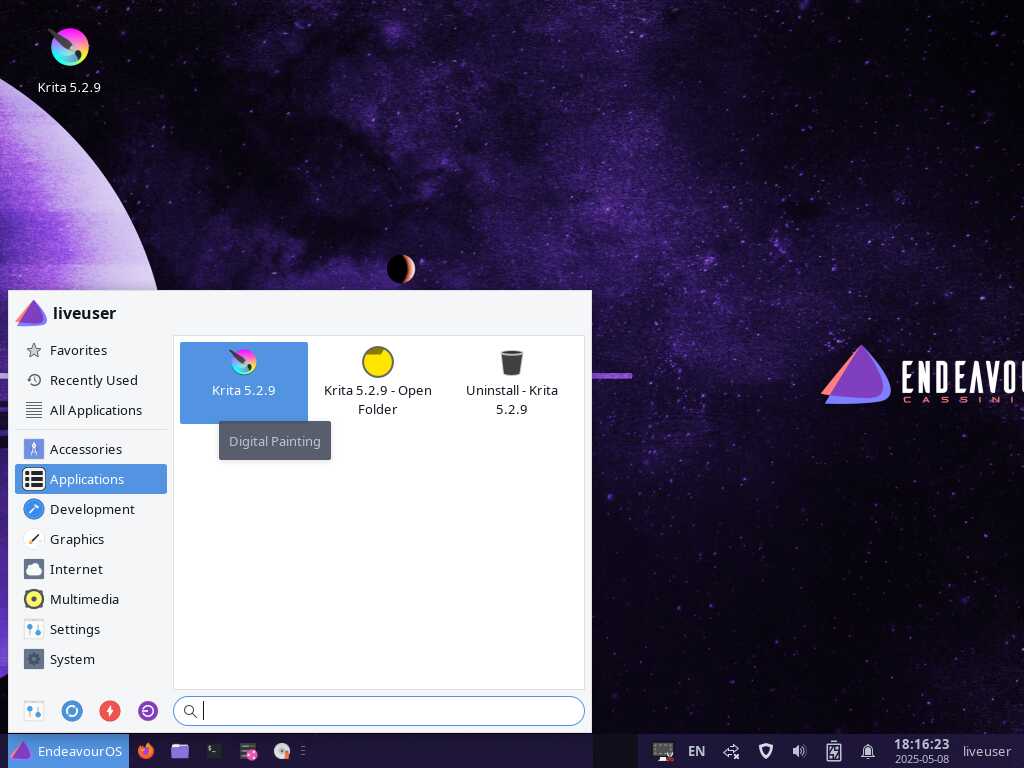Open notifications bell icon
This screenshot has width=1024, height=768.
point(868,751)
